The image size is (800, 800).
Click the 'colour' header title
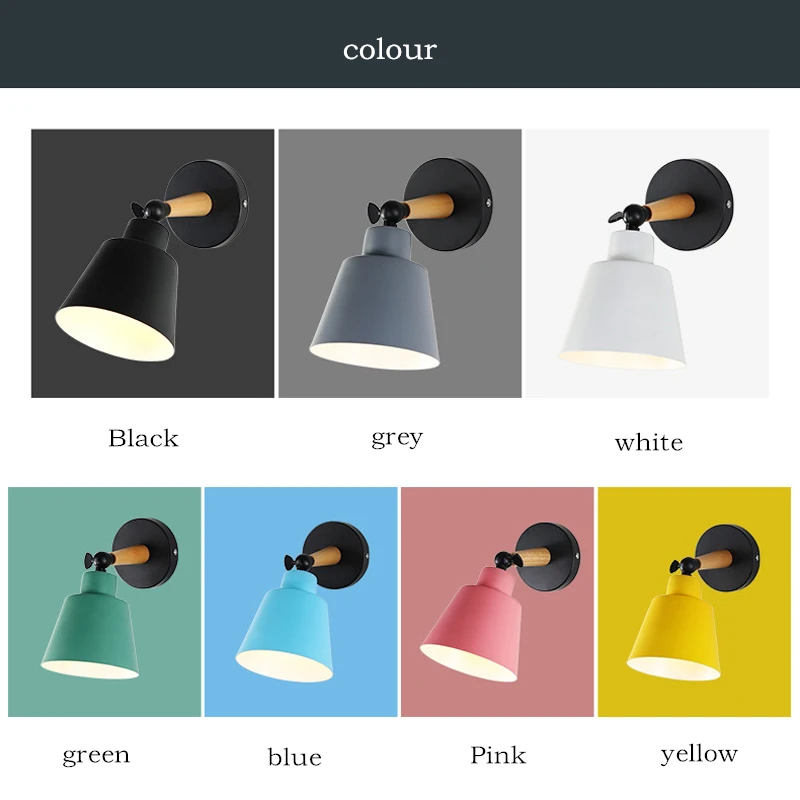390,49
